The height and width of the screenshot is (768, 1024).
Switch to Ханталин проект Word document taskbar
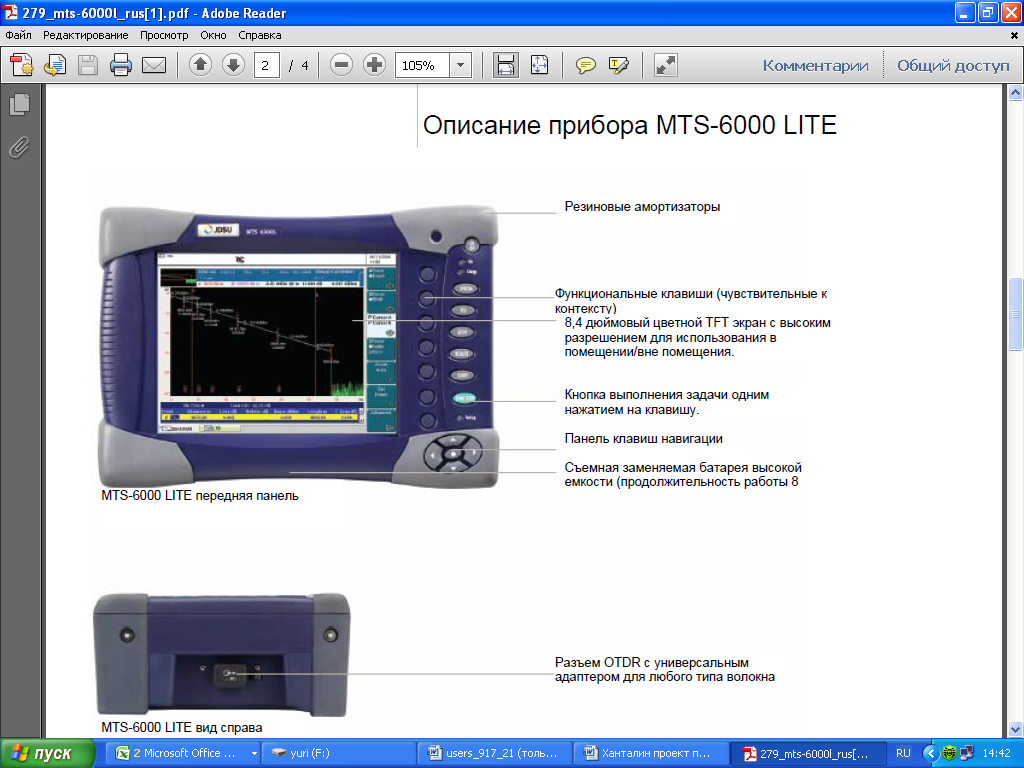tap(650, 753)
